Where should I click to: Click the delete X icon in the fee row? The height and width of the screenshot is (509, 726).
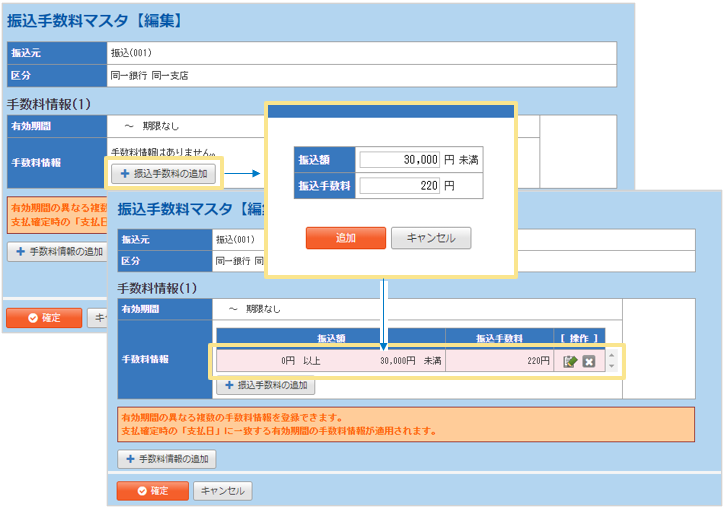pos(589,361)
